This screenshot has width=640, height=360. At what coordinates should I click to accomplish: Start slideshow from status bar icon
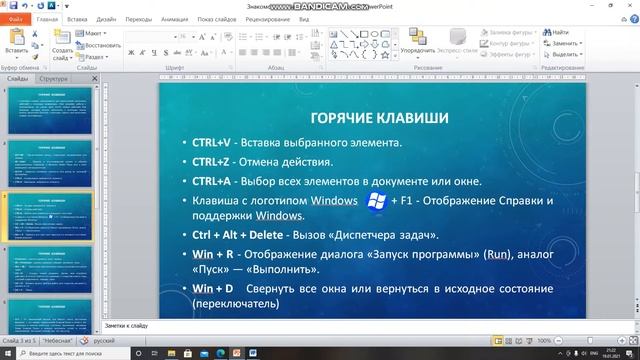529,340
